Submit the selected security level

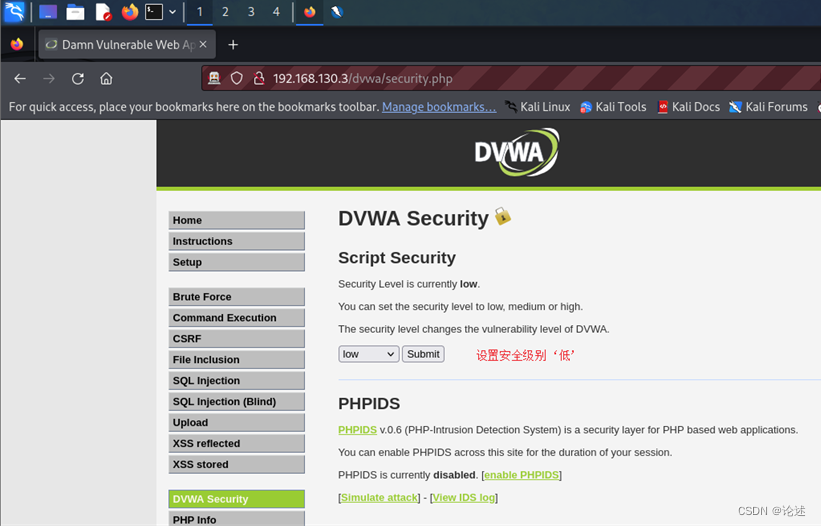[423, 354]
